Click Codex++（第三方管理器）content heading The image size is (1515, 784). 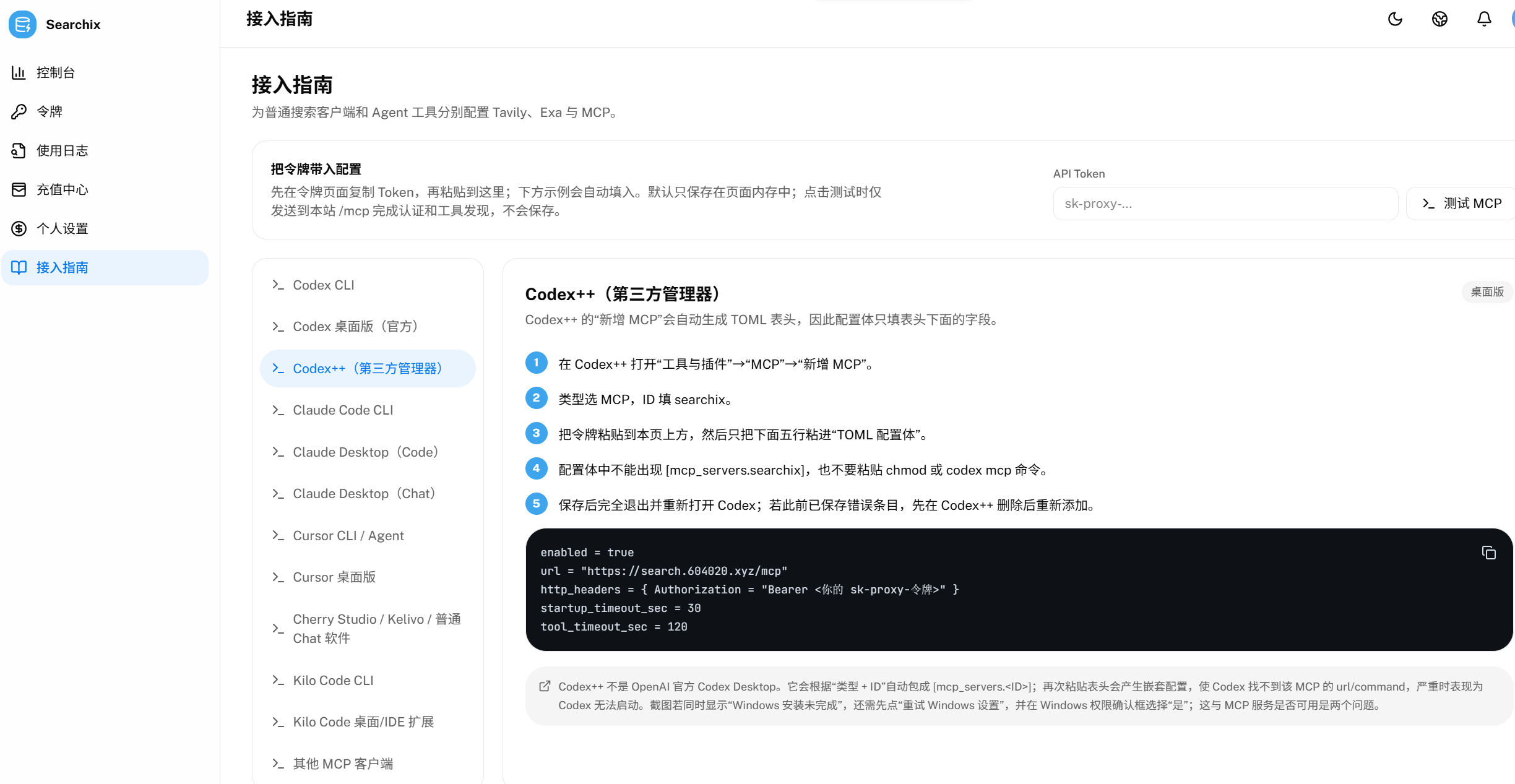(623, 295)
